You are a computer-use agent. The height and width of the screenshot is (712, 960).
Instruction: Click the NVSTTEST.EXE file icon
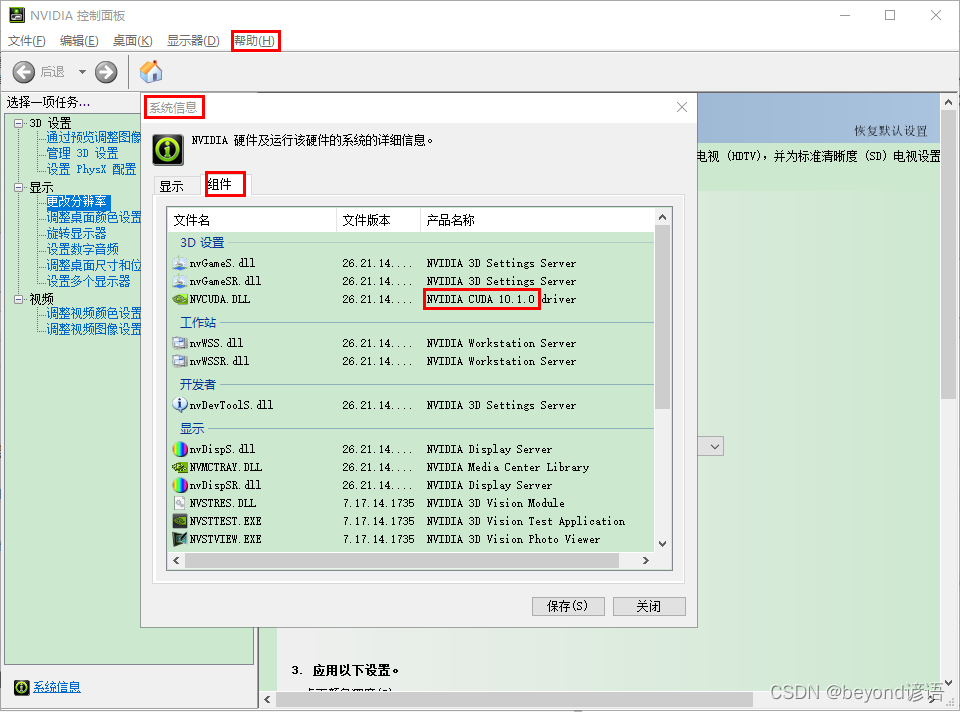tap(179, 521)
